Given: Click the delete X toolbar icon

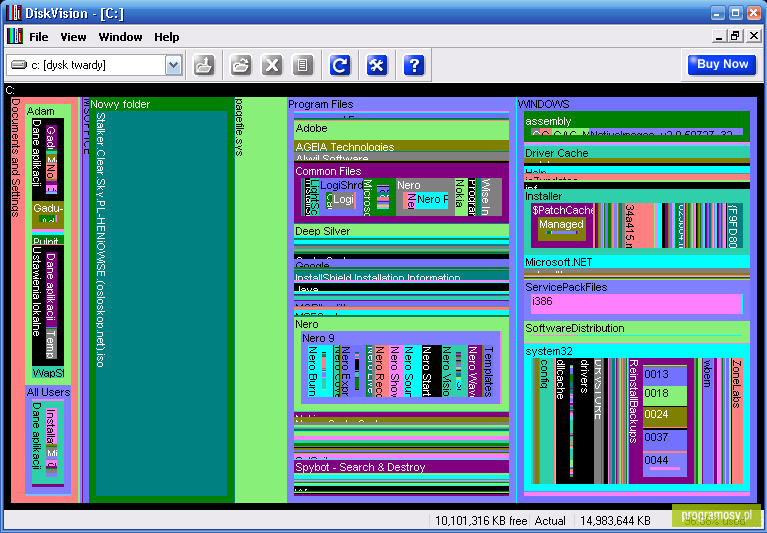Looking at the screenshot, I should pyautogui.click(x=271, y=65).
